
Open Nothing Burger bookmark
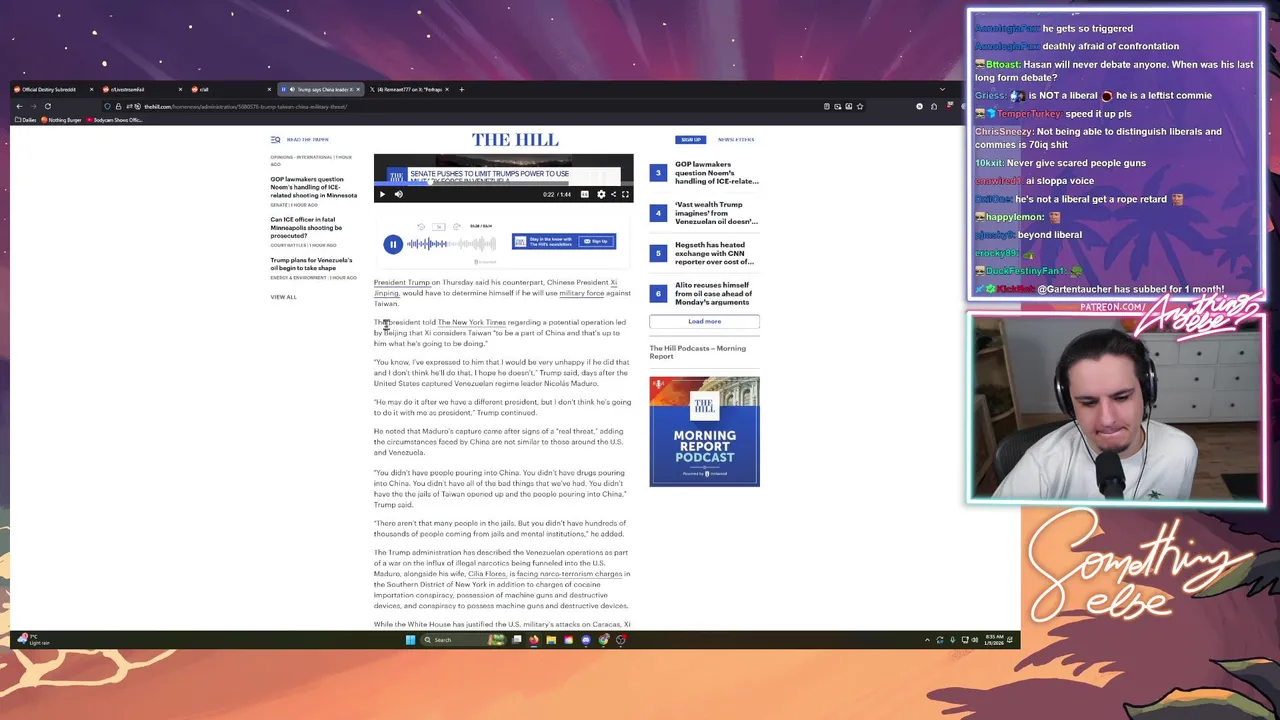[62, 120]
